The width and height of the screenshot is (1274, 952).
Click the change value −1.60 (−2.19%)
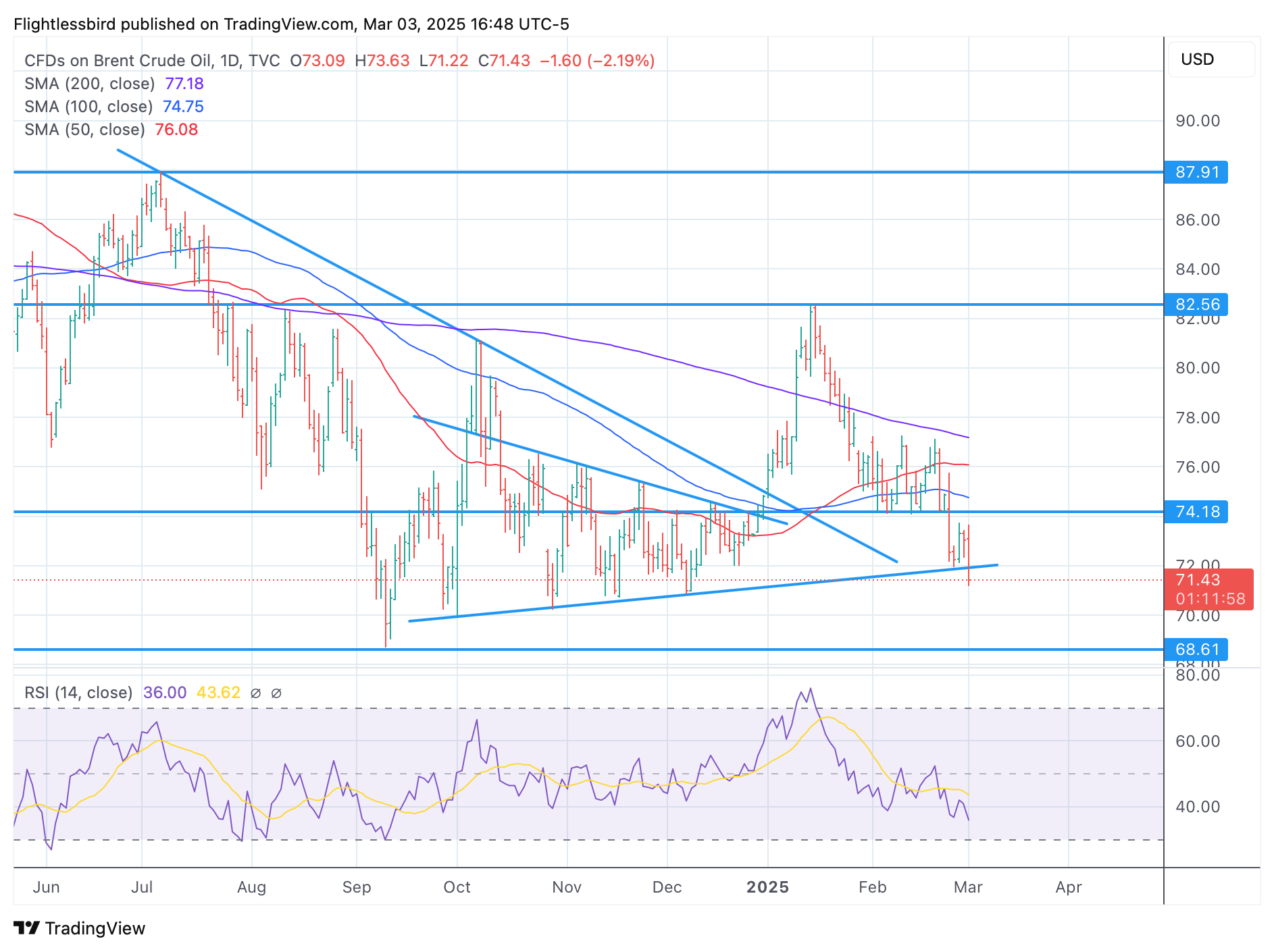click(597, 61)
